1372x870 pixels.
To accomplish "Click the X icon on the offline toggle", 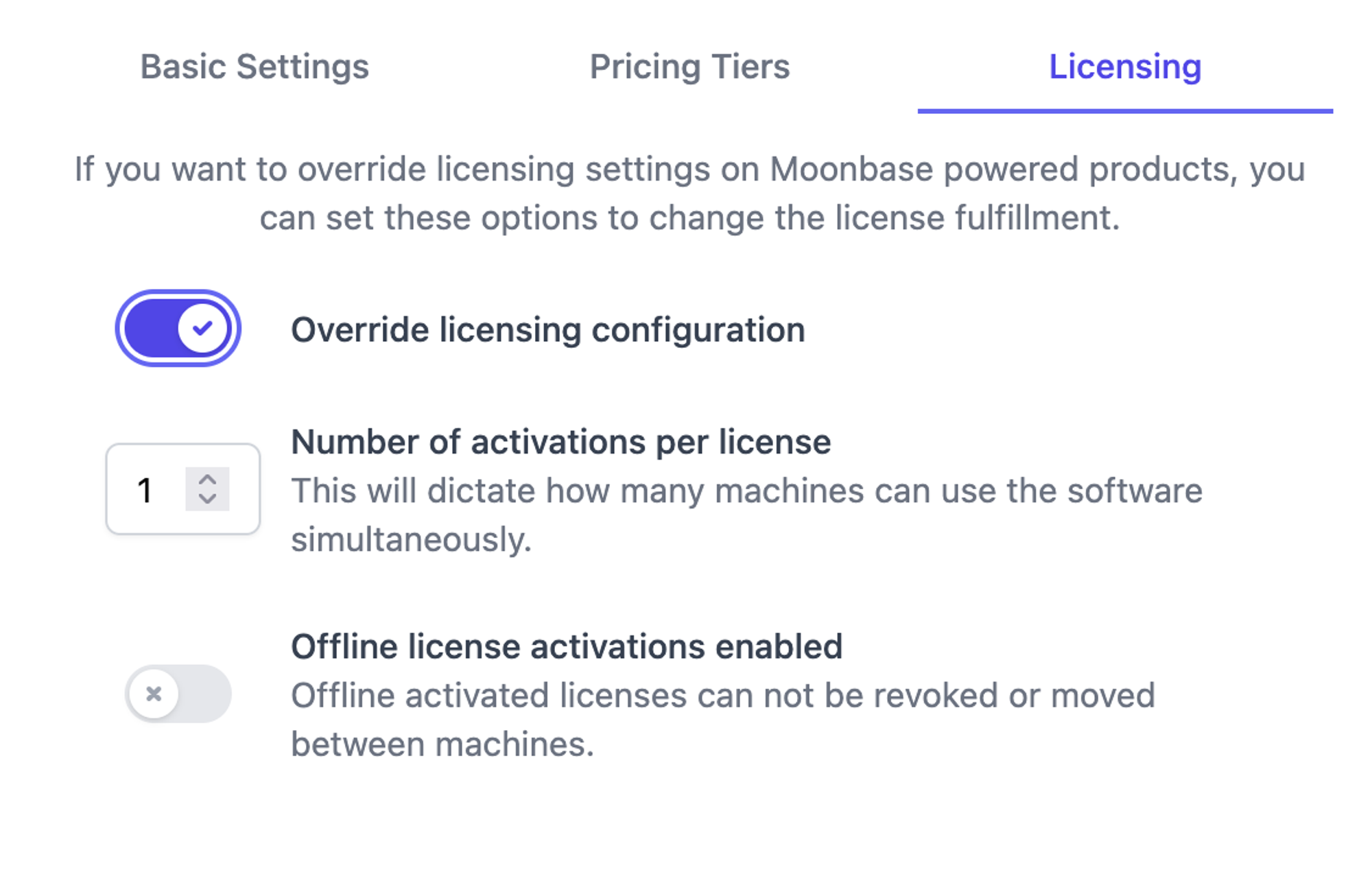I will 154,694.
